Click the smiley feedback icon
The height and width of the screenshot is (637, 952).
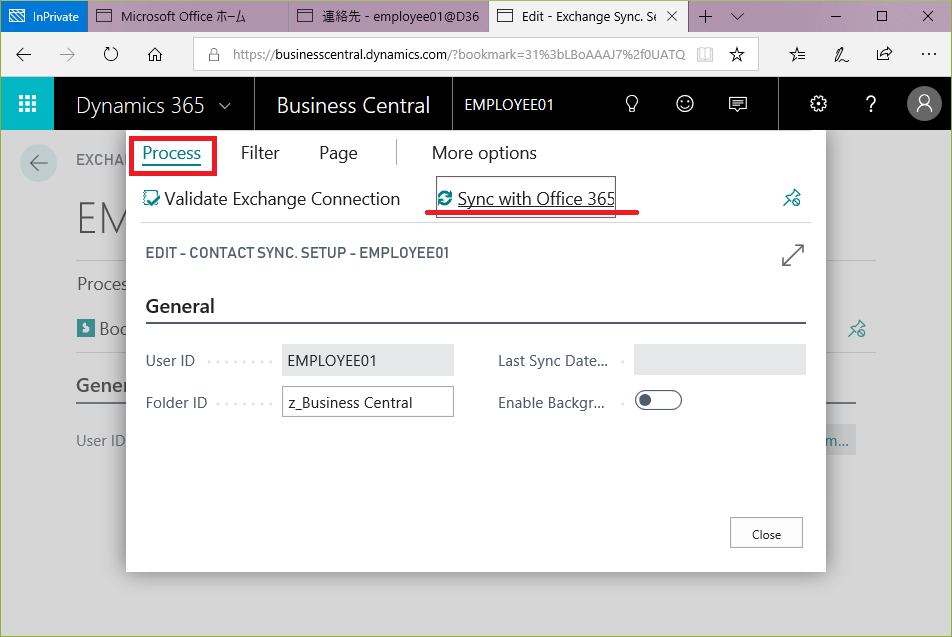click(685, 104)
